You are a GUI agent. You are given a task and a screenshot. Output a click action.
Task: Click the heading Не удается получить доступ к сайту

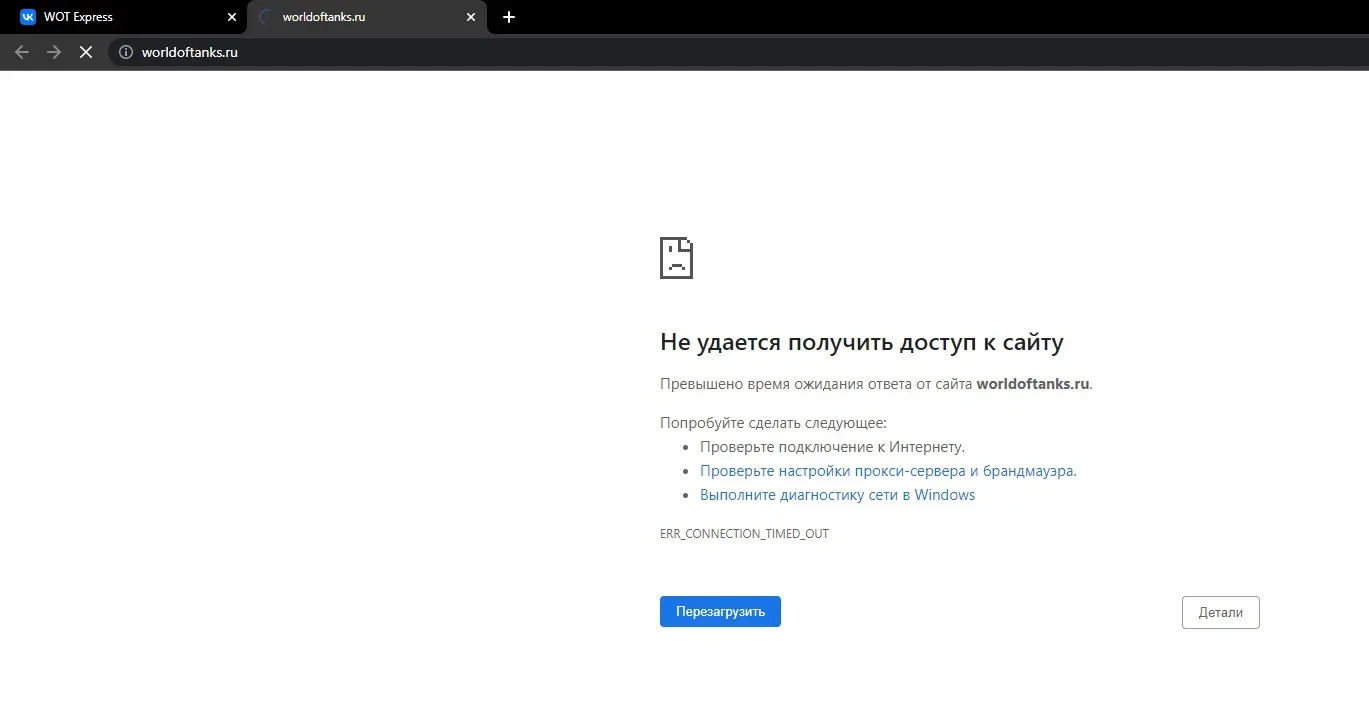click(x=861, y=342)
